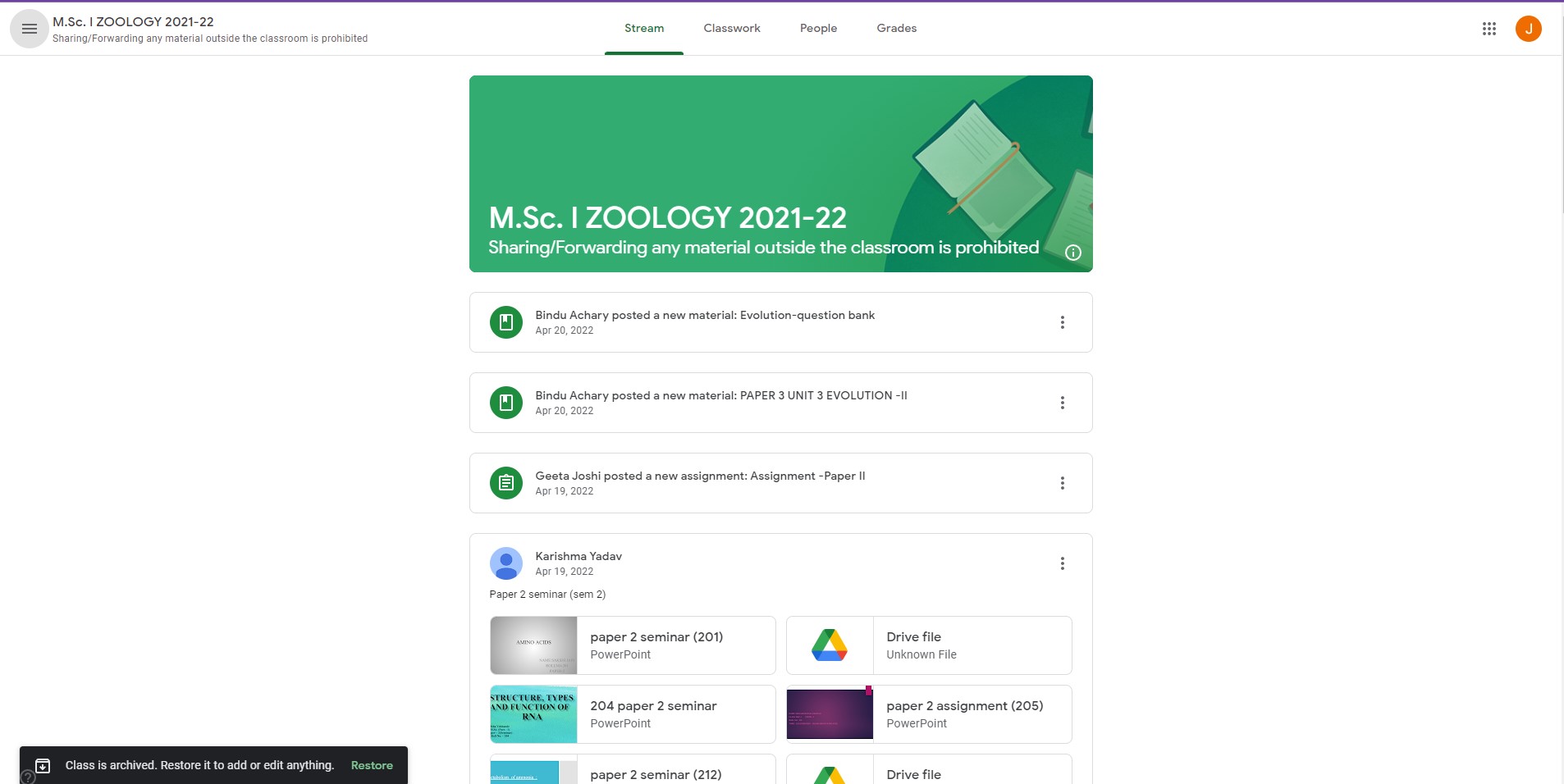Click Evolution-question bank material icon
The width and height of the screenshot is (1564, 784).
click(506, 322)
